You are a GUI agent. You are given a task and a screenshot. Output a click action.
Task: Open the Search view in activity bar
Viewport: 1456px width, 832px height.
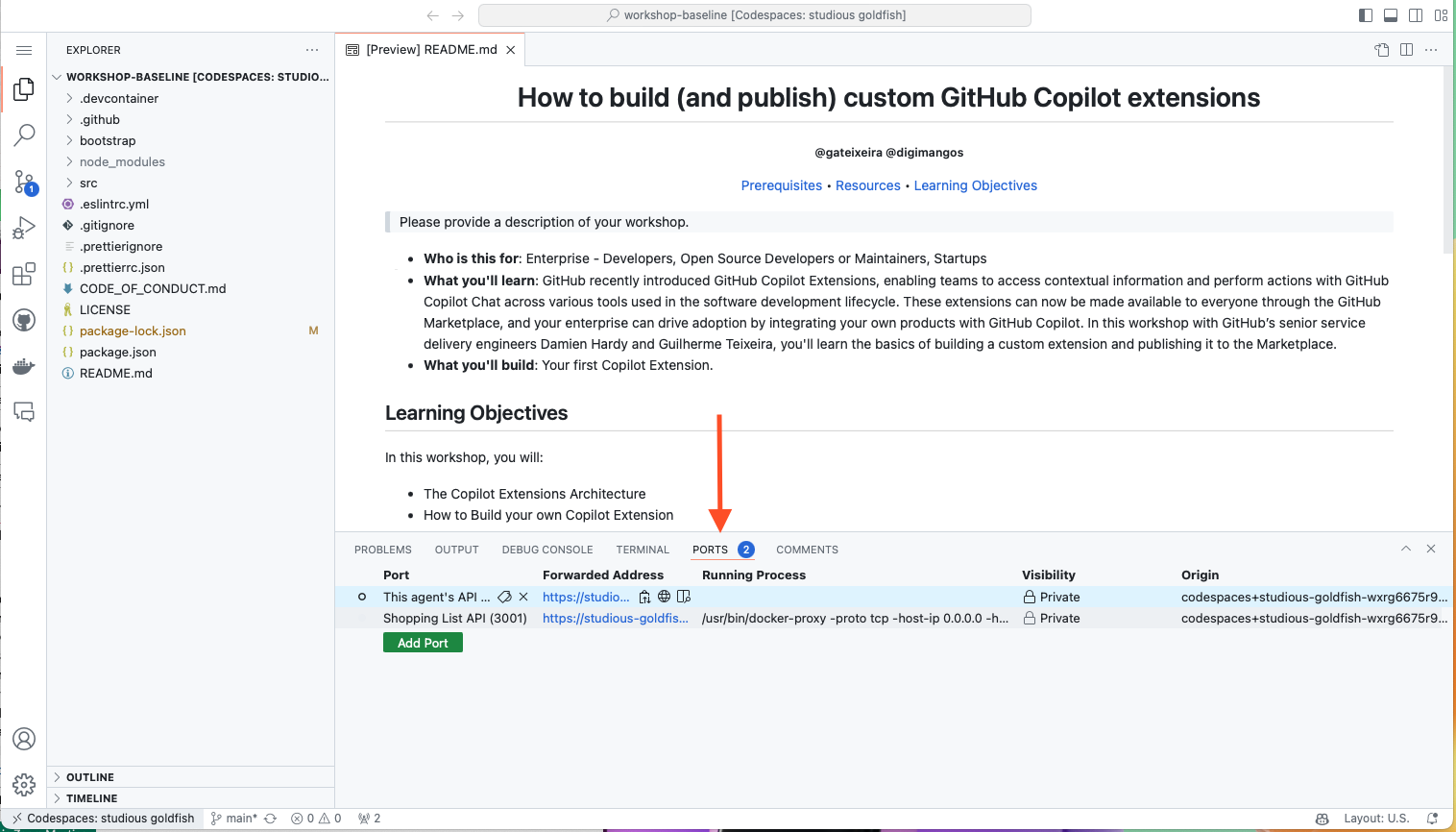tap(24, 135)
